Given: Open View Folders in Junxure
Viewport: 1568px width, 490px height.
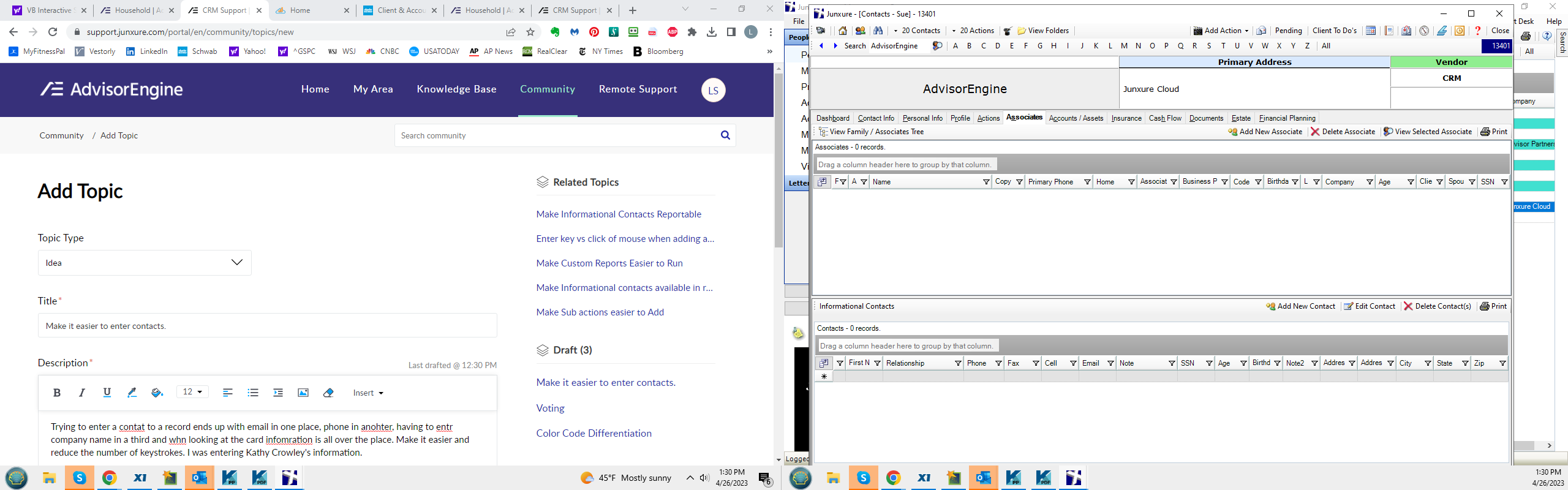Looking at the screenshot, I should click(1043, 31).
